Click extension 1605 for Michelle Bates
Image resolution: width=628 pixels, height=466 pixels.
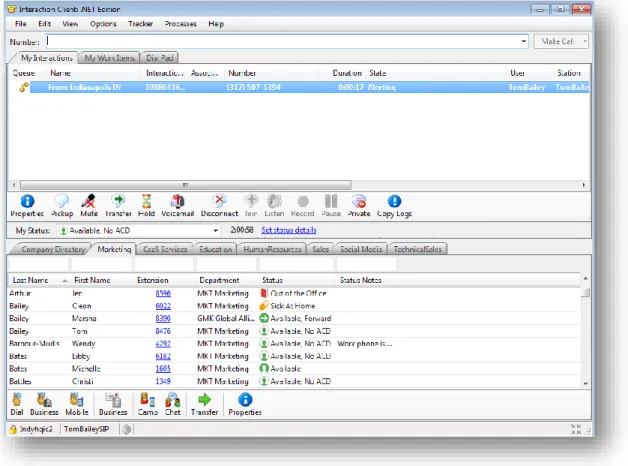[x=163, y=369]
